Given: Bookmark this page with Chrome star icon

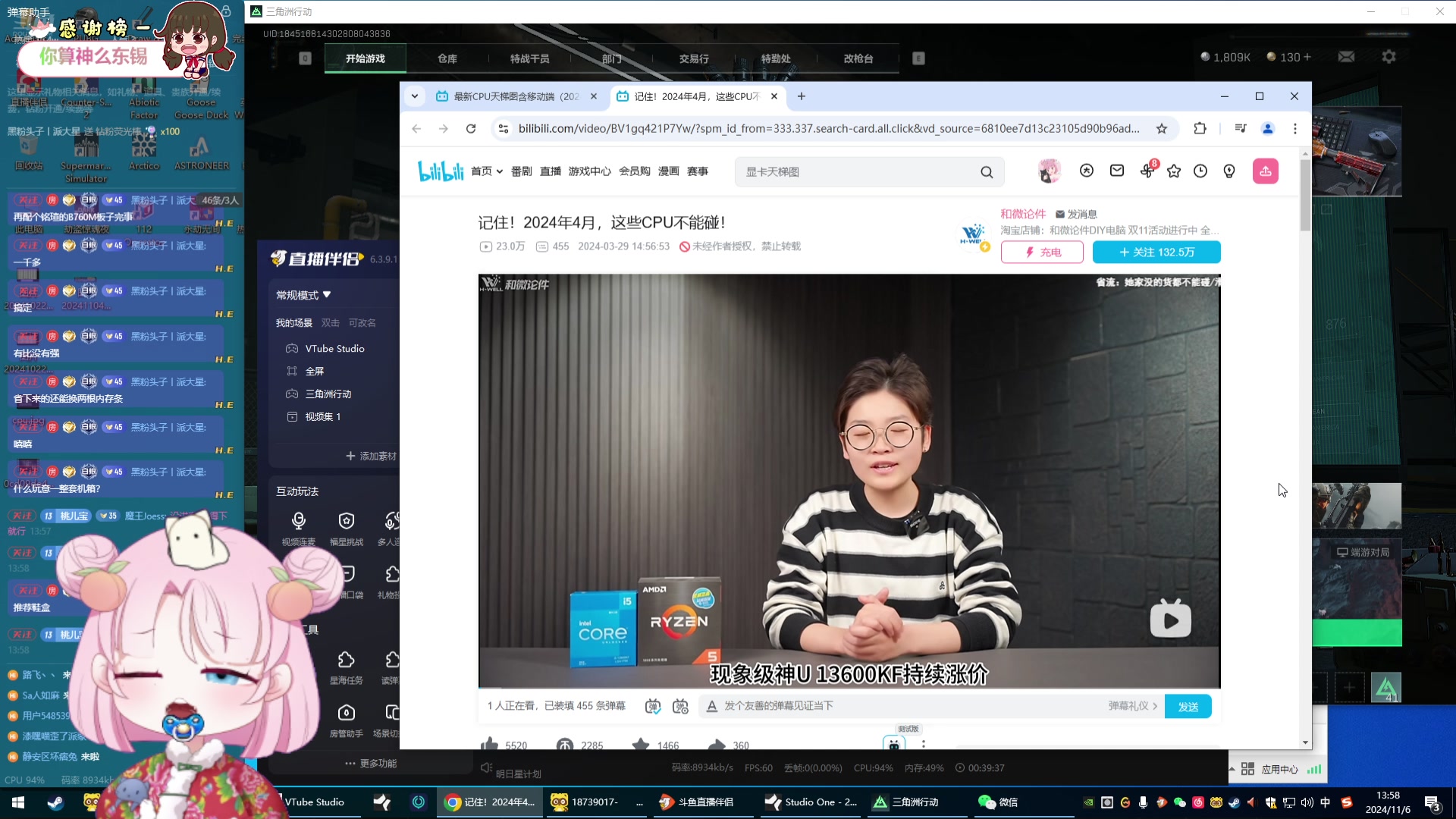Looking at the screenshot, I should pyautogui.click(x=1162, y=129).
